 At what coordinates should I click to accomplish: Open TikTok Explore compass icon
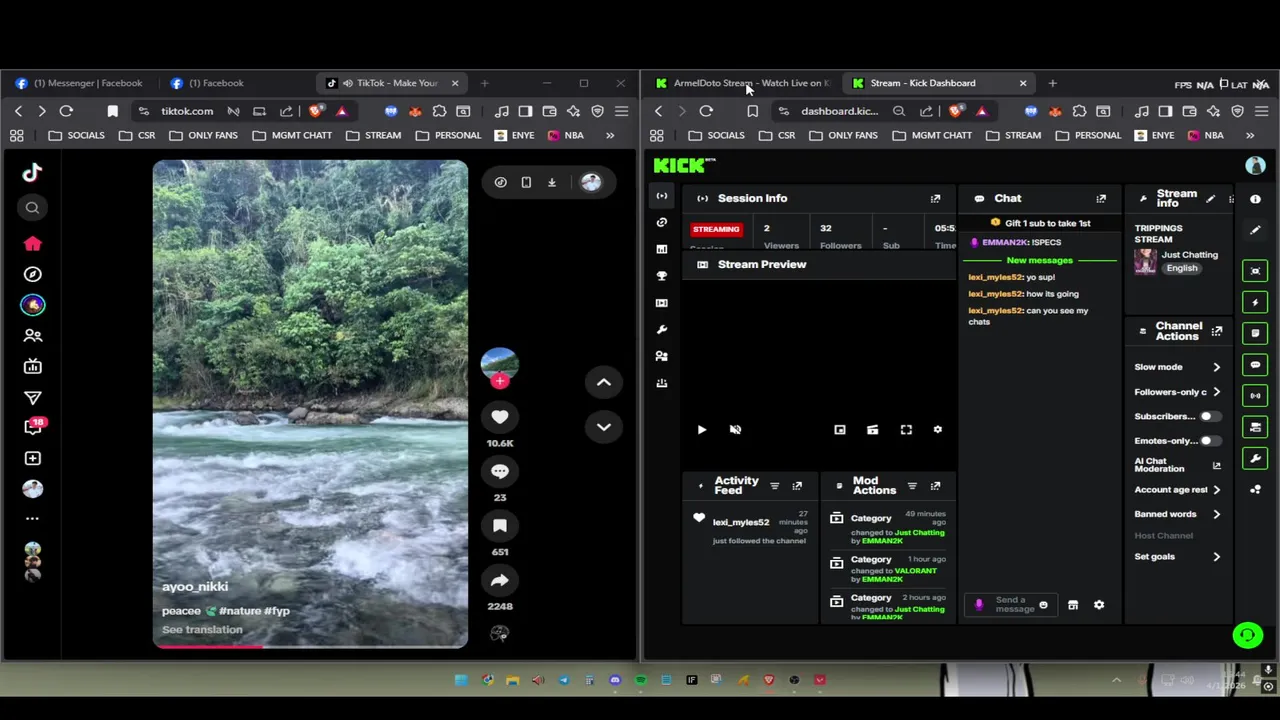[32, 274]
